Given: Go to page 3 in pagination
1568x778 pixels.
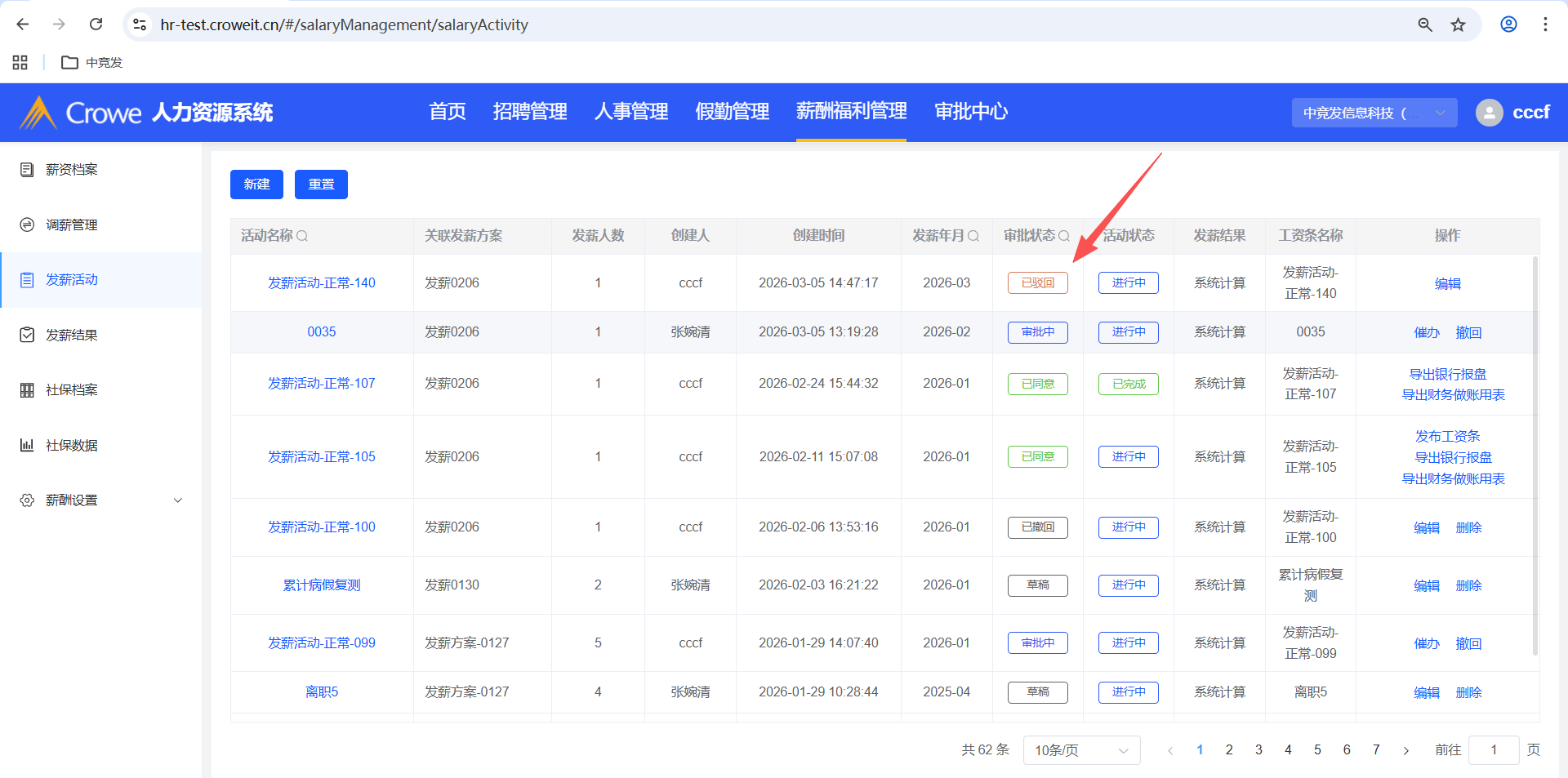Looking at the screenshot, I should 1258,750.
